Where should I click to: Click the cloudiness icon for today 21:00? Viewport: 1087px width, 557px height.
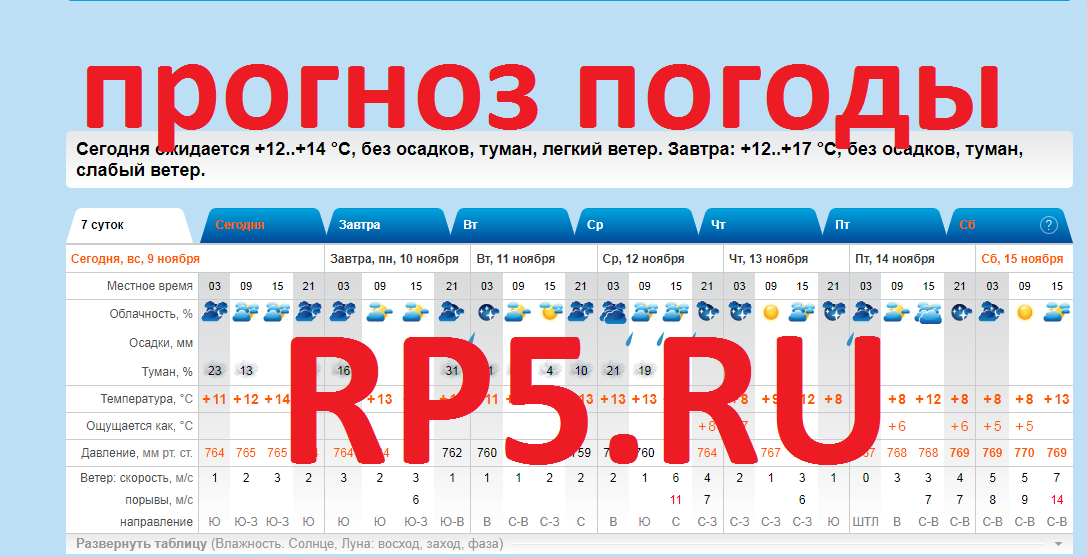(308, 312)
